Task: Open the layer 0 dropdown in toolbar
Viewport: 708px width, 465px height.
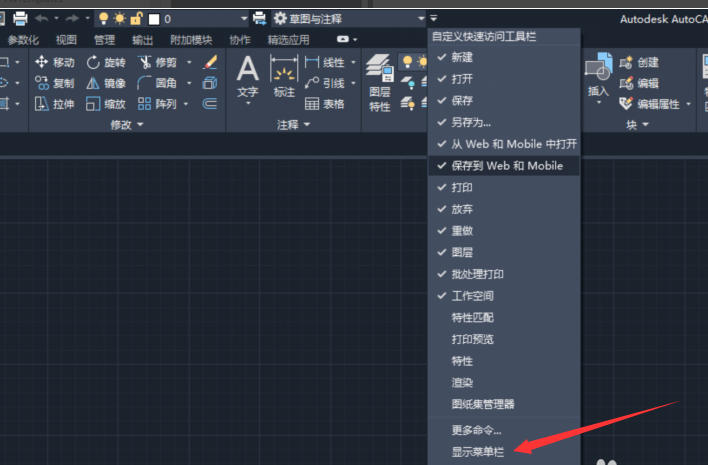Action: (244, 19)
